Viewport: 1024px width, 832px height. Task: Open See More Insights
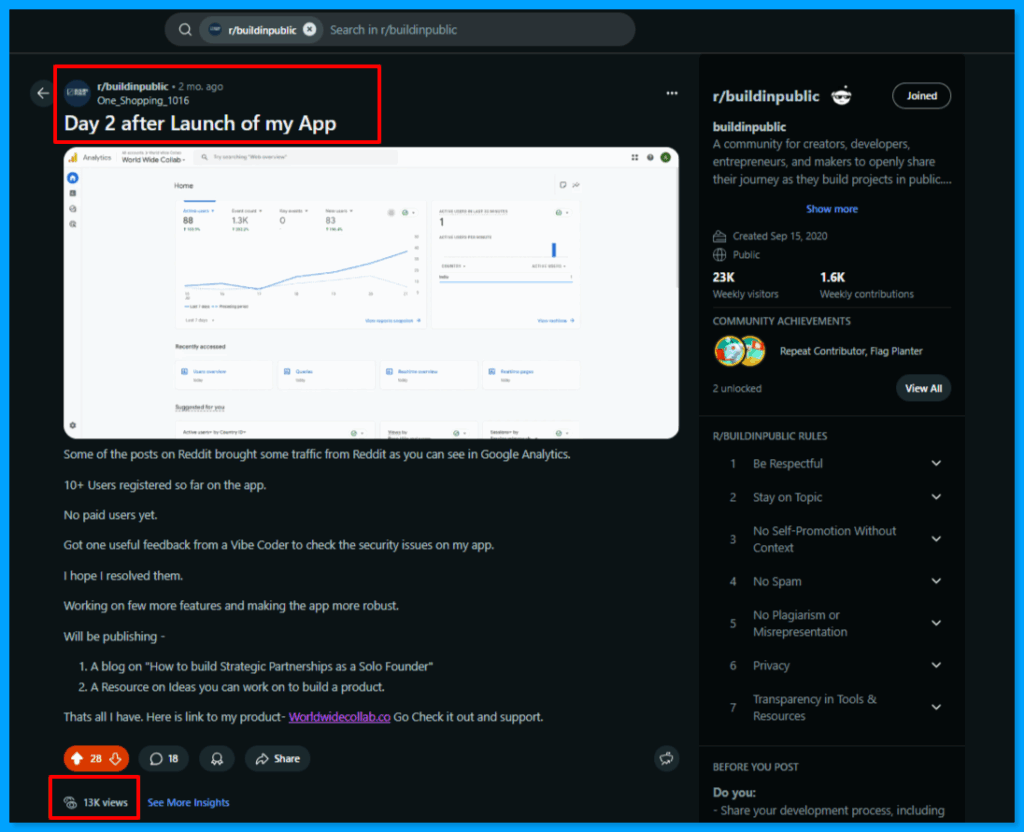188,803
